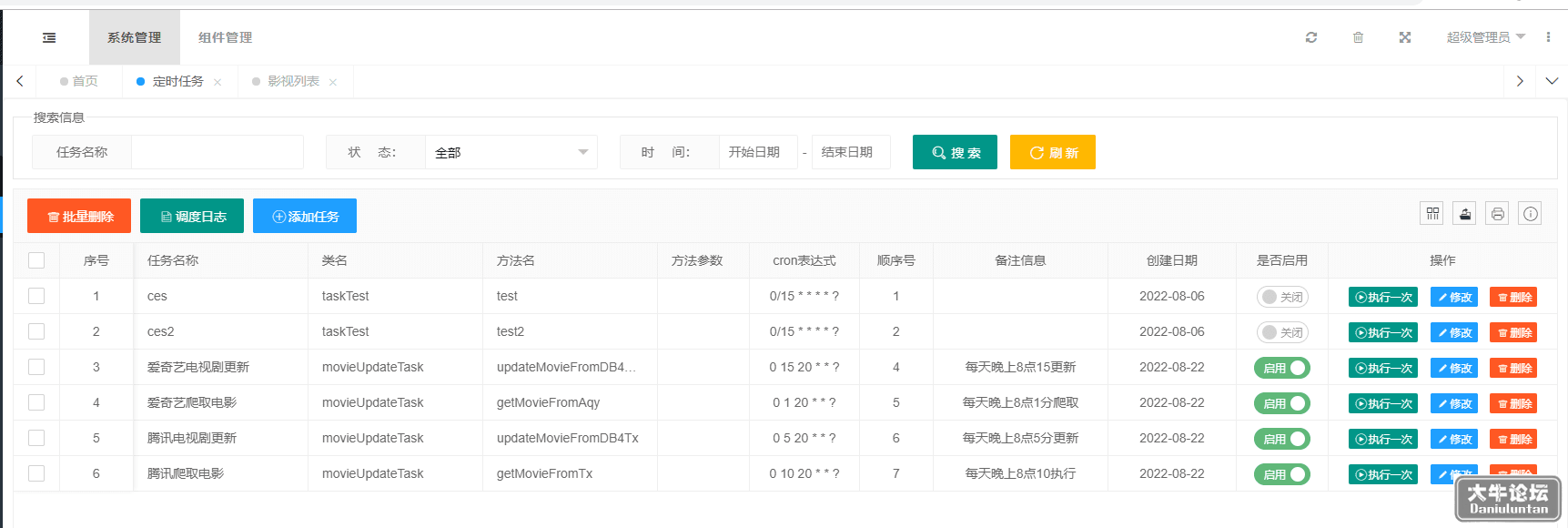Click into the 任务名称 input field
The width and height of the screenshot is (1568, 528).
(217, 152)
